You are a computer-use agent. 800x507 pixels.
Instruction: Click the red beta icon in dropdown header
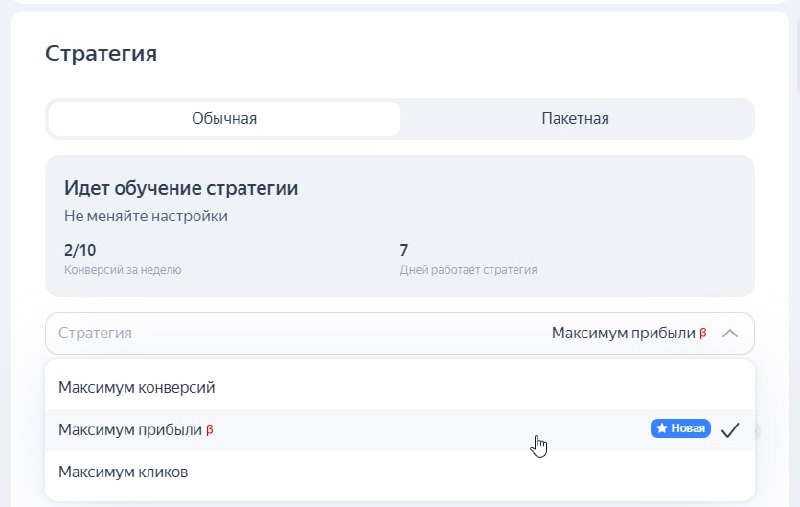(x=703, y=333)
